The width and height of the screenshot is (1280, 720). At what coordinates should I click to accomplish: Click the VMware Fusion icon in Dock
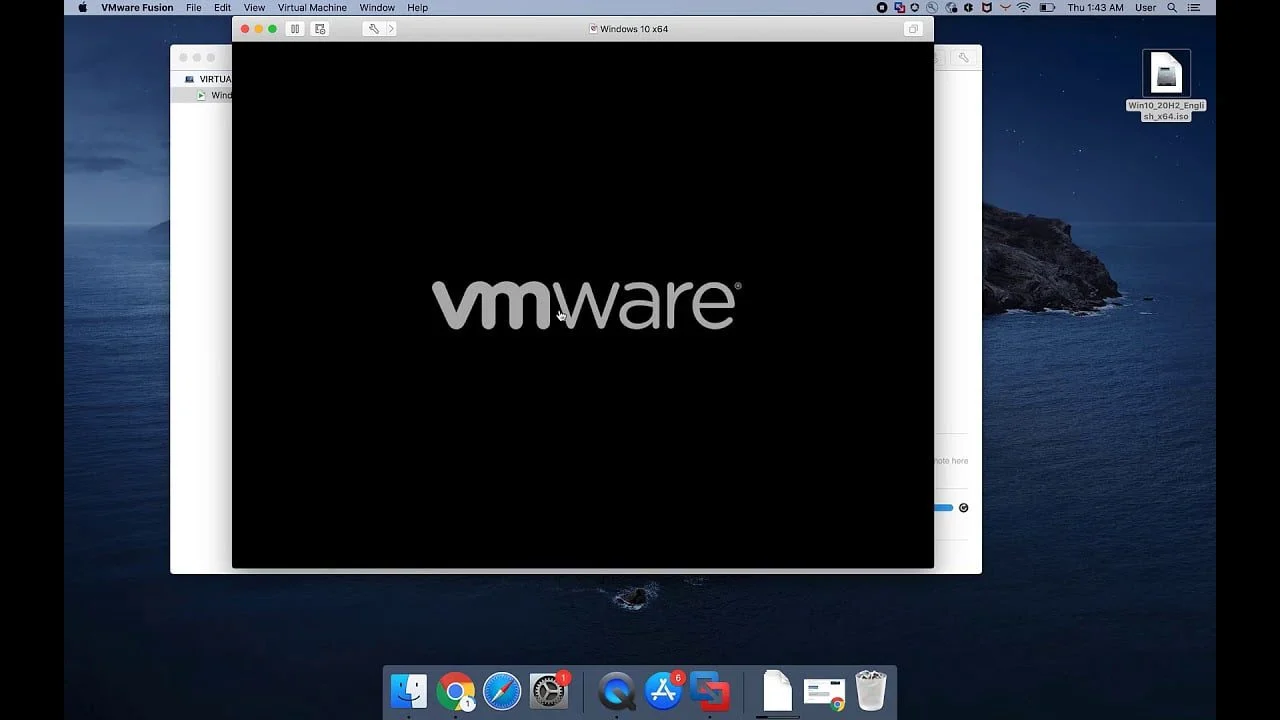pos(710,691)
